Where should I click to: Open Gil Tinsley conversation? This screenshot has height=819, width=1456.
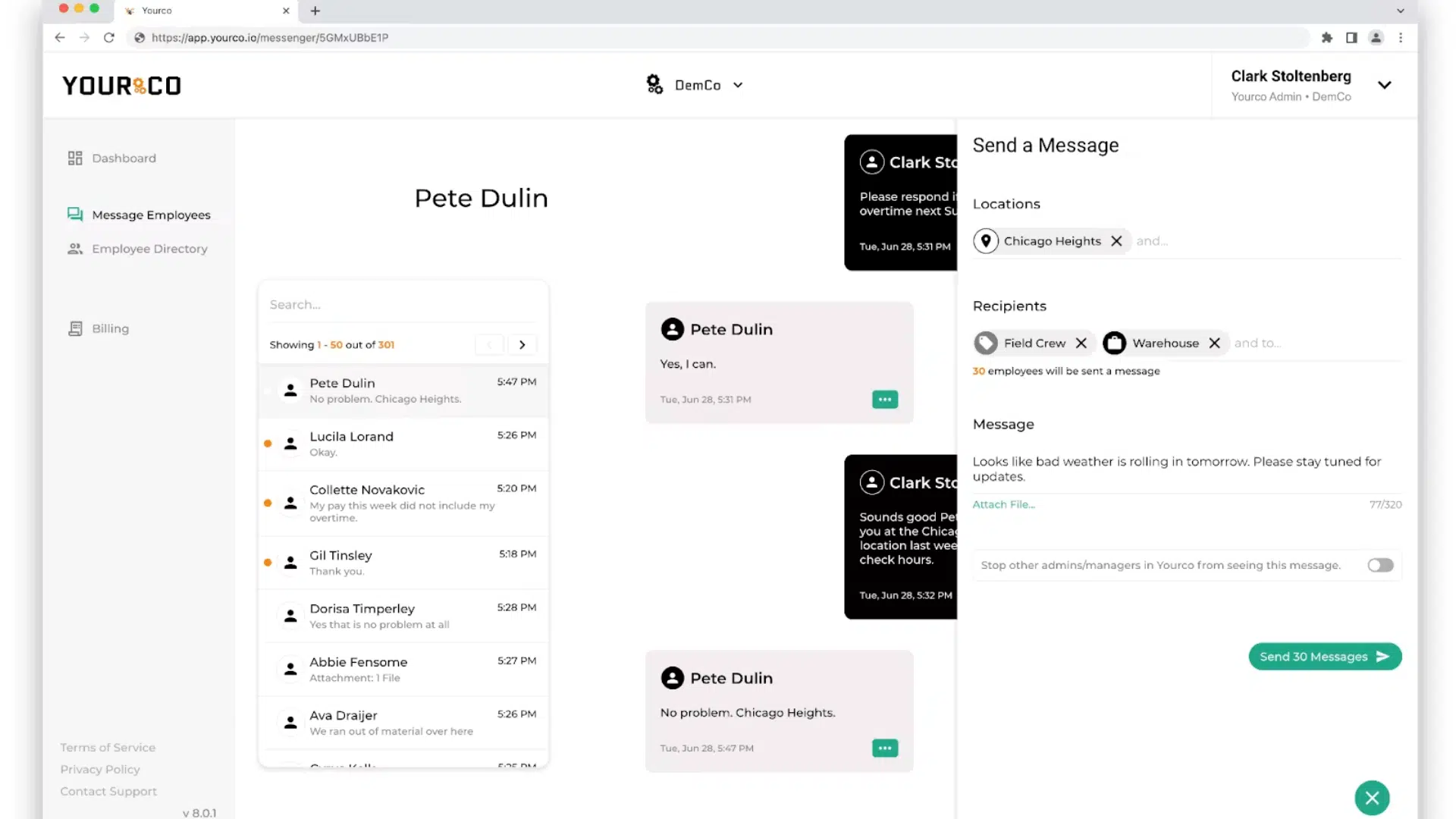pos(403,563)
